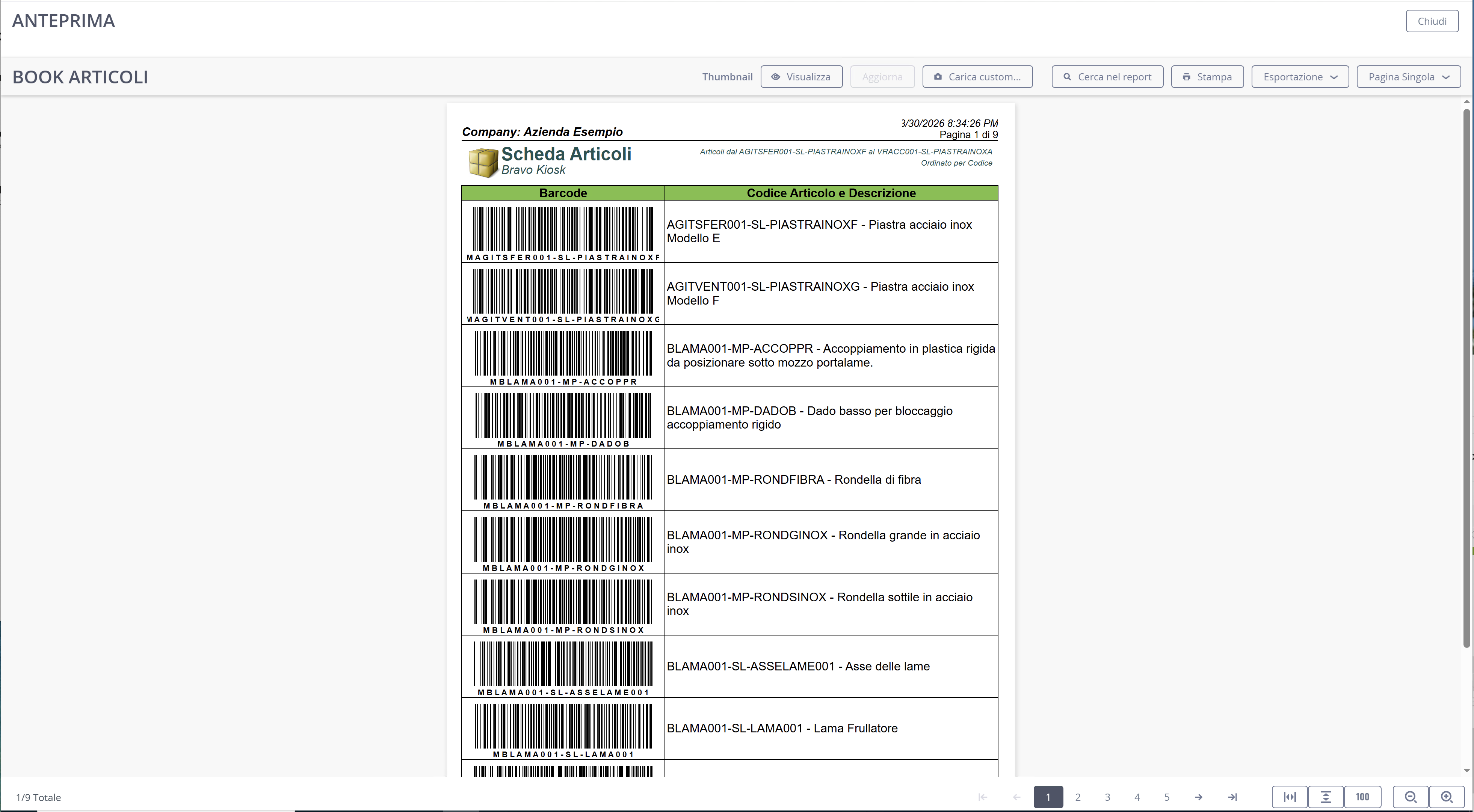1474x812 pixels.
Task: Switch to page 5
Action: pyautogui.click(x=1167, y=797)
